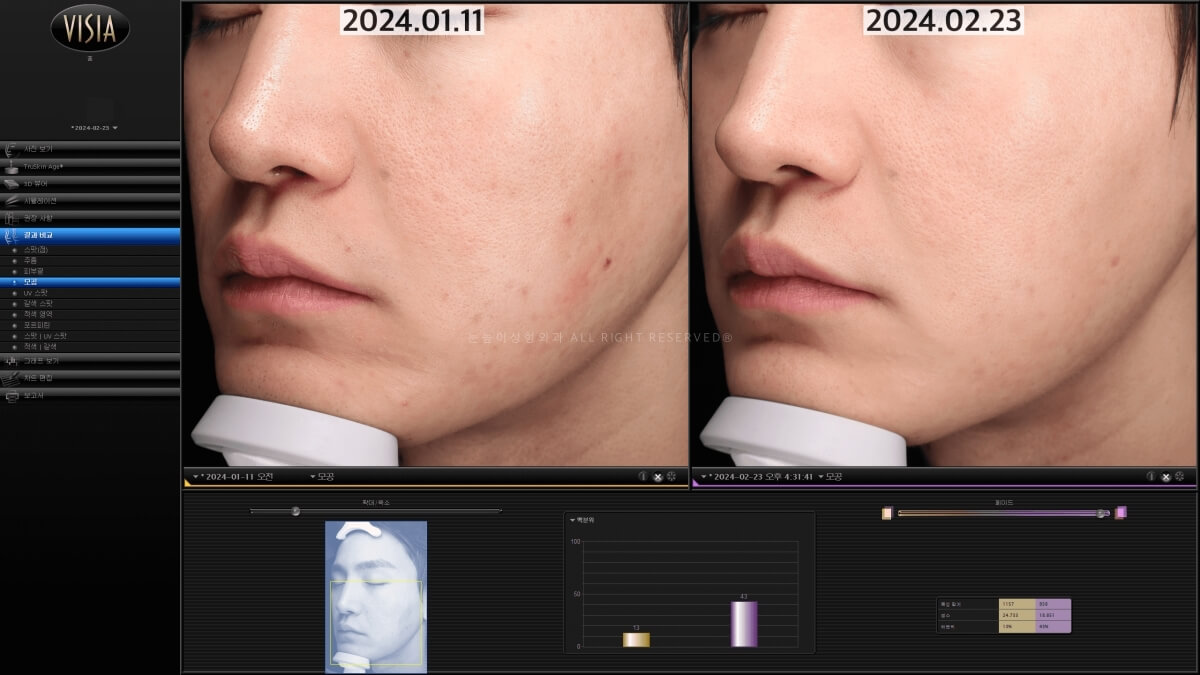Select 주름 in the comparison list
This screenshot has height=675, width=1200.
(x=90, y=260)
